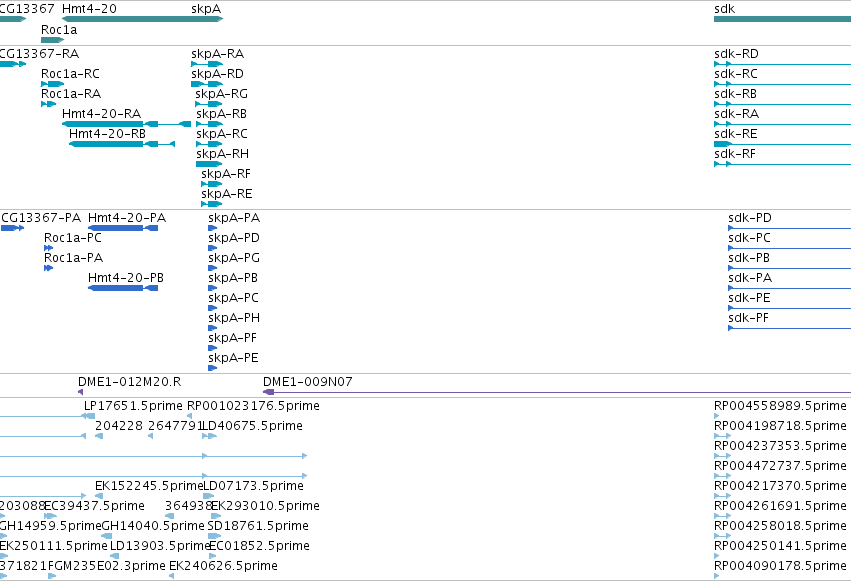
Task: Select the skpA-PG protein
Action: [x=234, y=258]
